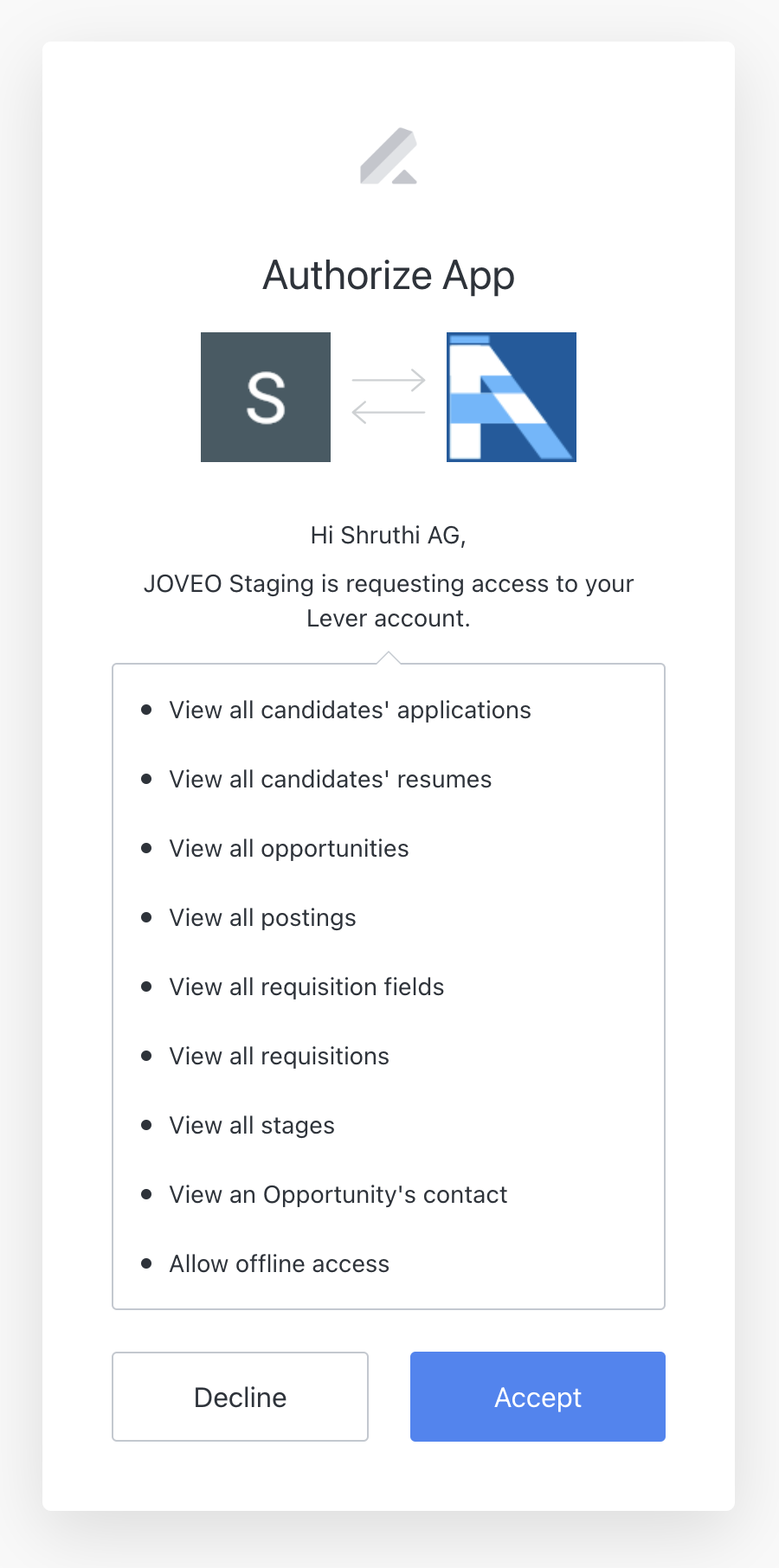
Task: Click the gray S account avatar
Action: pos(266,397)
